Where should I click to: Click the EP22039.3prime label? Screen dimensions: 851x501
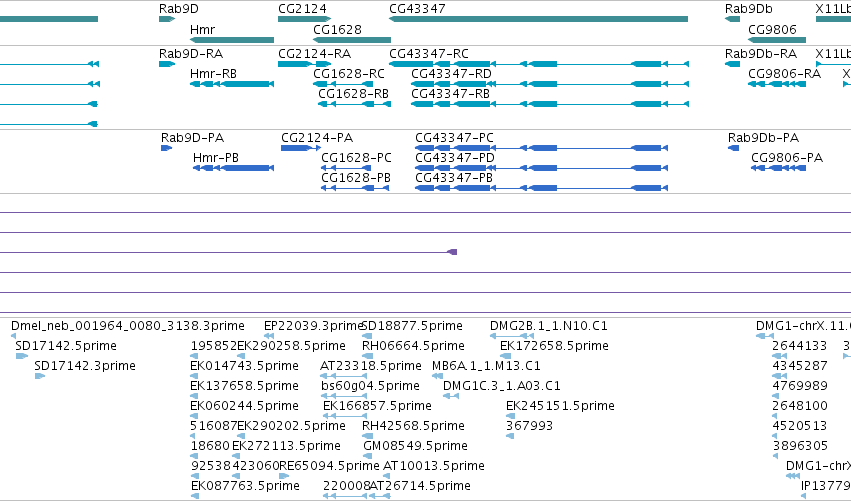pyautogui.click(x=313, y=326)
